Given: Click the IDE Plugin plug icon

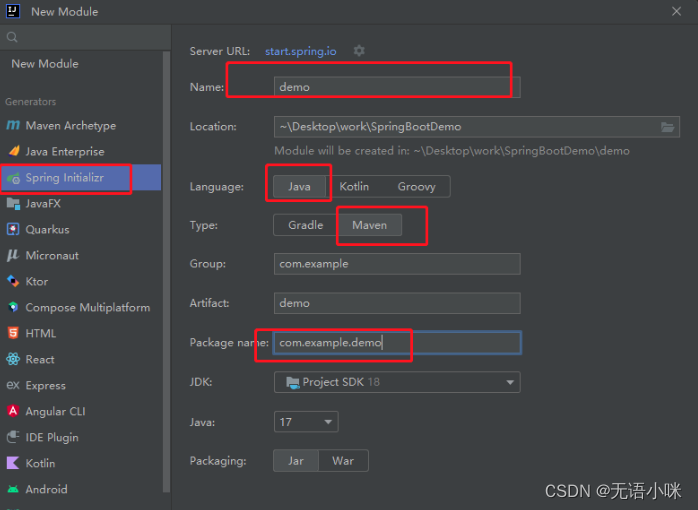Looking at the screenshot, I should coord(13,437).
